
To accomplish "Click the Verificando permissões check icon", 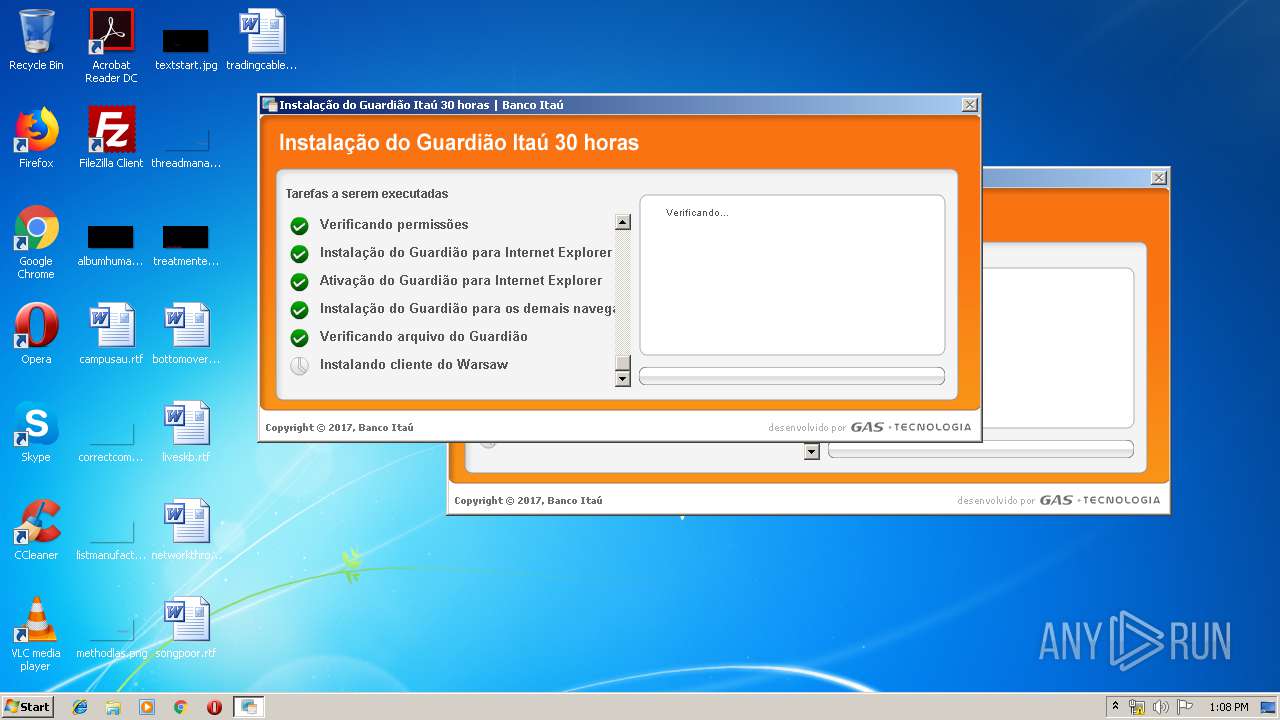I will 299,226.
